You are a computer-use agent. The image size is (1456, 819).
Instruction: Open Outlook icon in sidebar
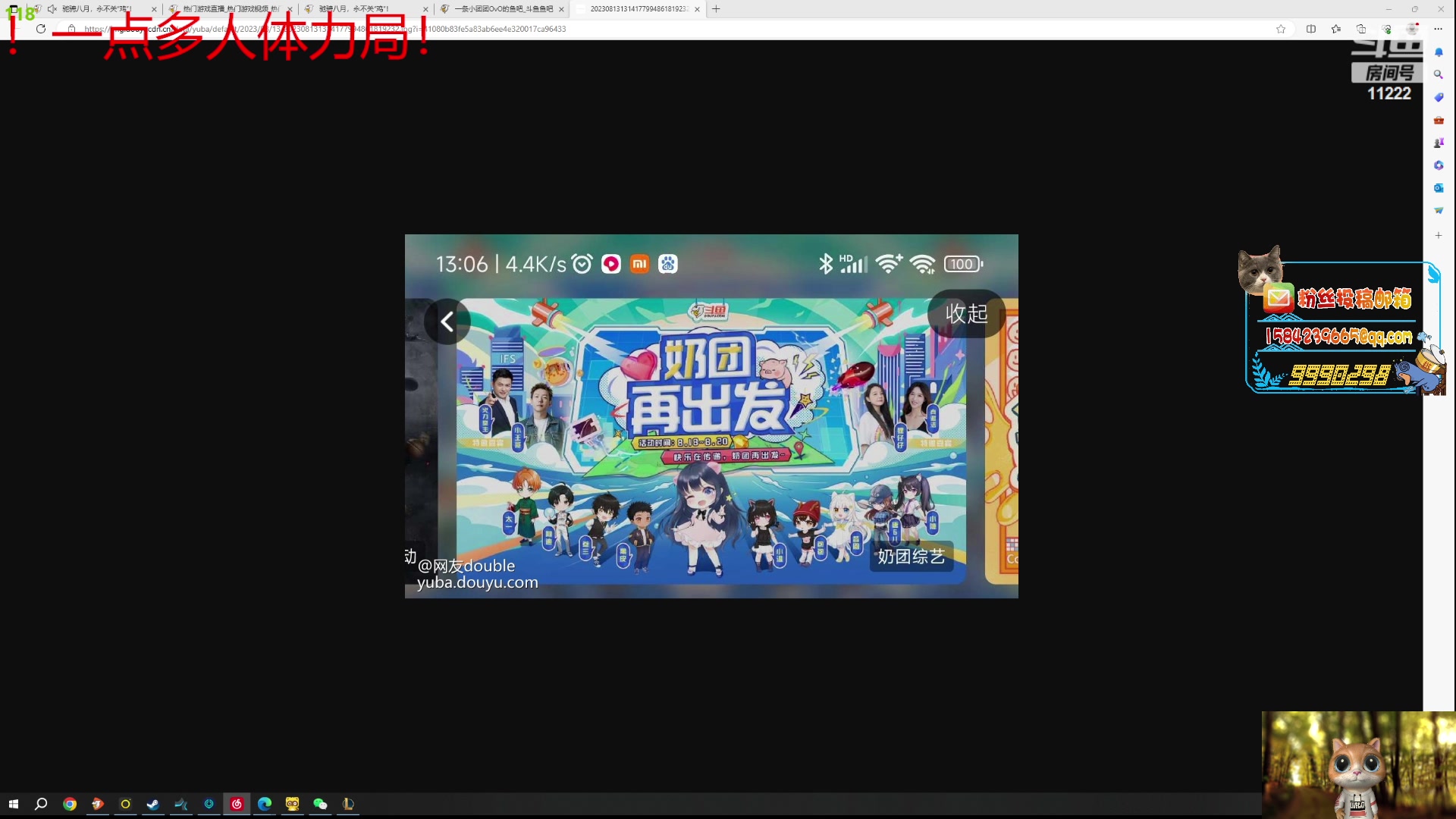[x=1439, y=188]
